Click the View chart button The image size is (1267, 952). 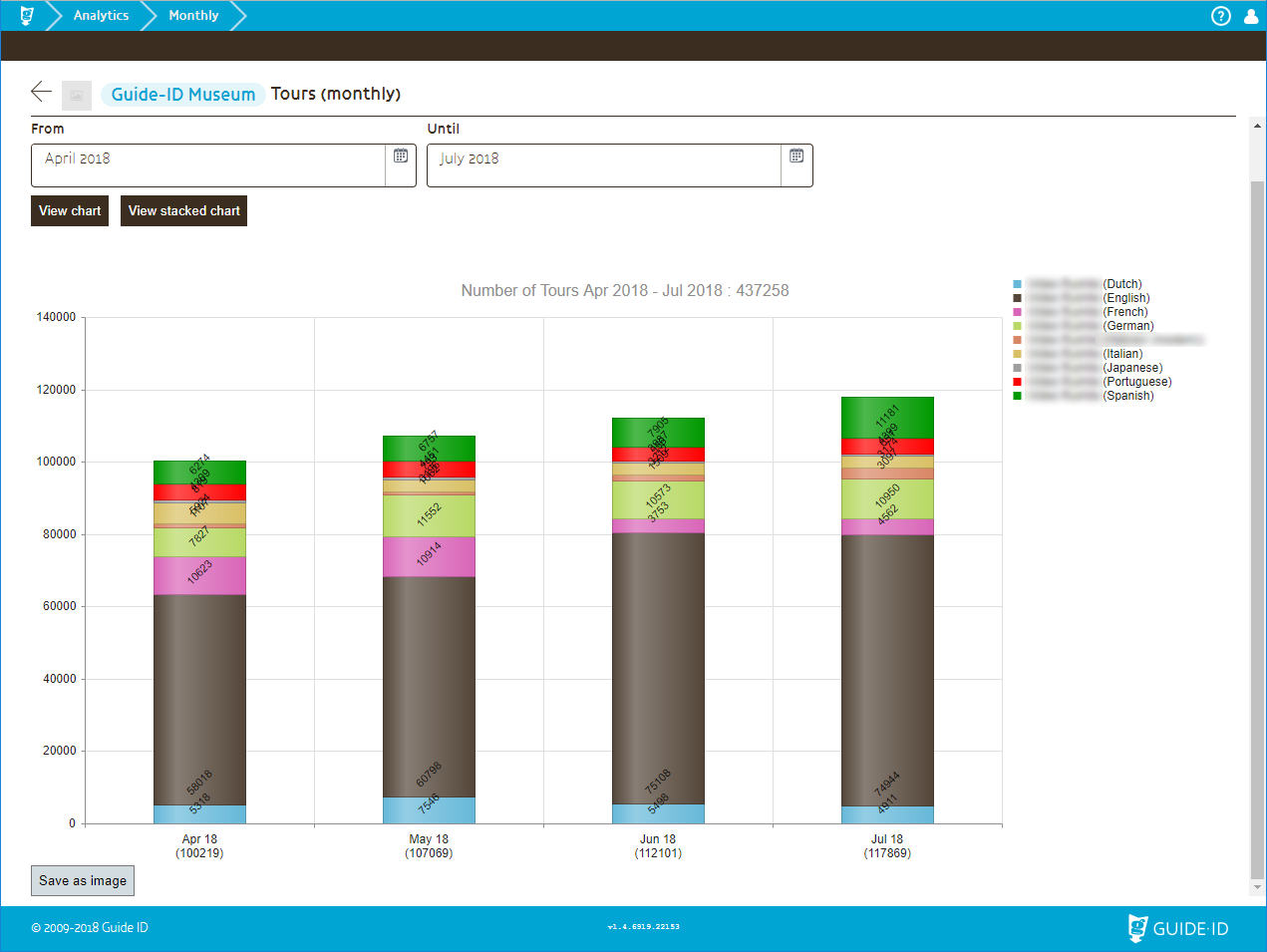click(70, 210)
